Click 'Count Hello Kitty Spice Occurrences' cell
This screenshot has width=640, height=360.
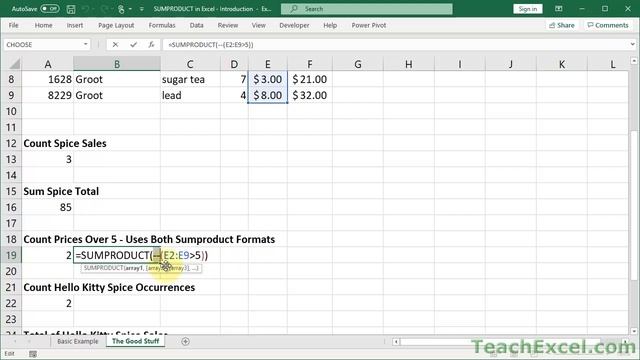(x=109, y=287)
